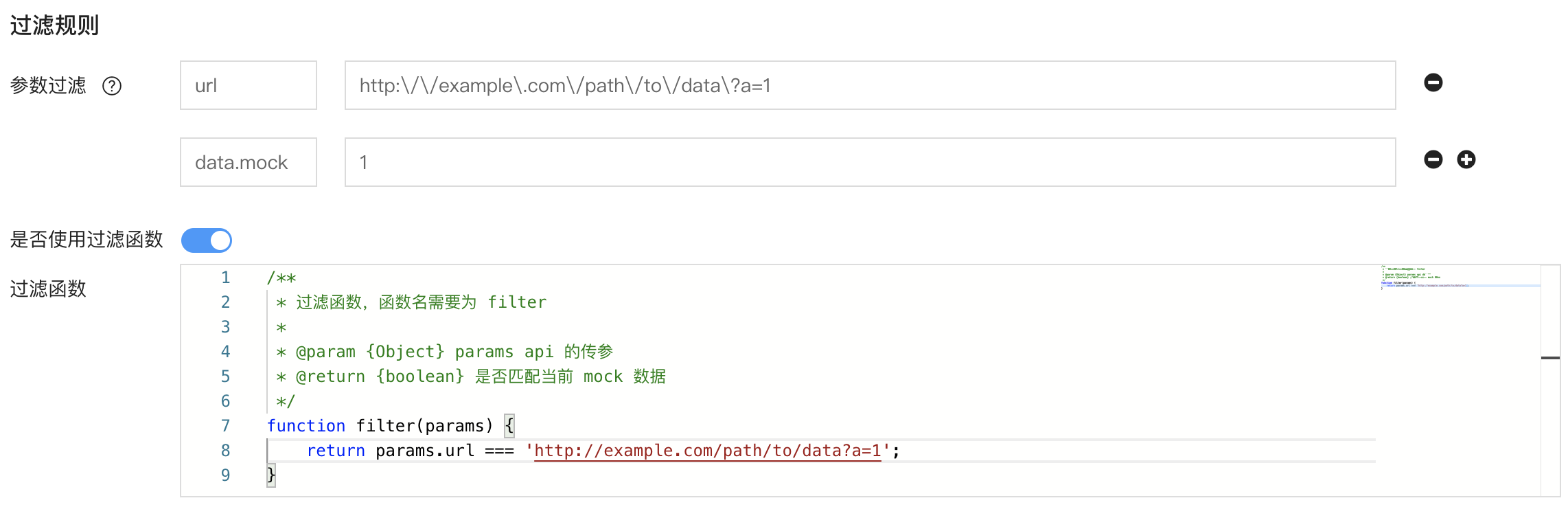The height and width of the screenshot is (507, 1568).
Task: Click the 过滤规则 section heading
Action: pyautogui.click(x=55, y=25)
